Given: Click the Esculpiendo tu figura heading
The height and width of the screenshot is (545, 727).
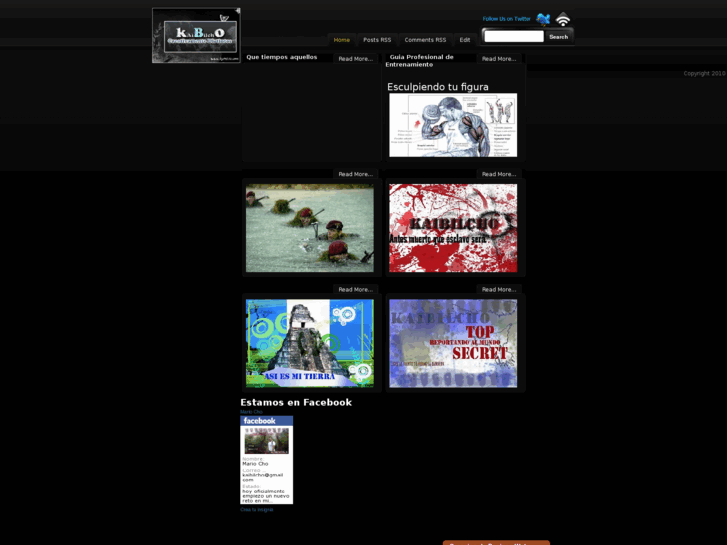Looking at the screenshot, I should 438,87.
